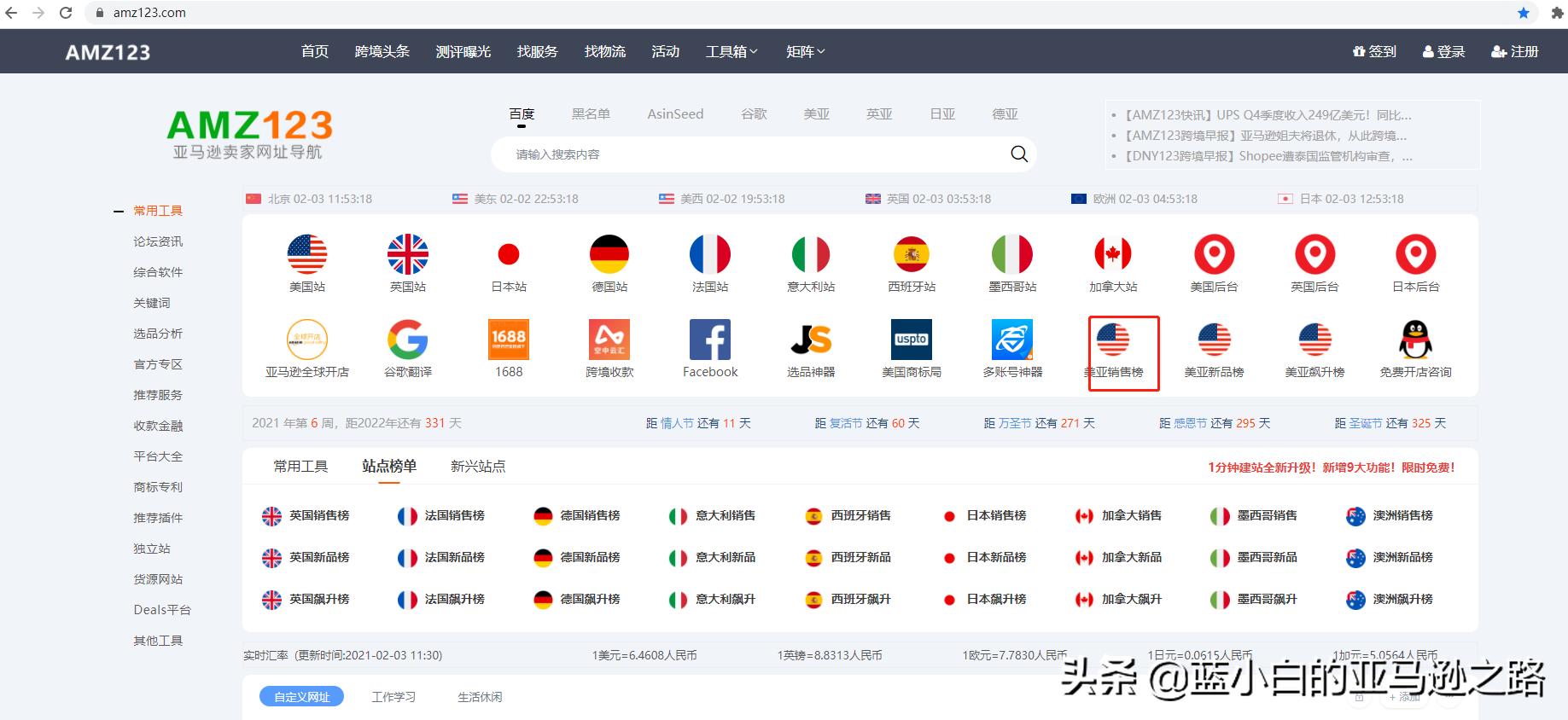Open 活动 in the top navigation

click(666, 51)
